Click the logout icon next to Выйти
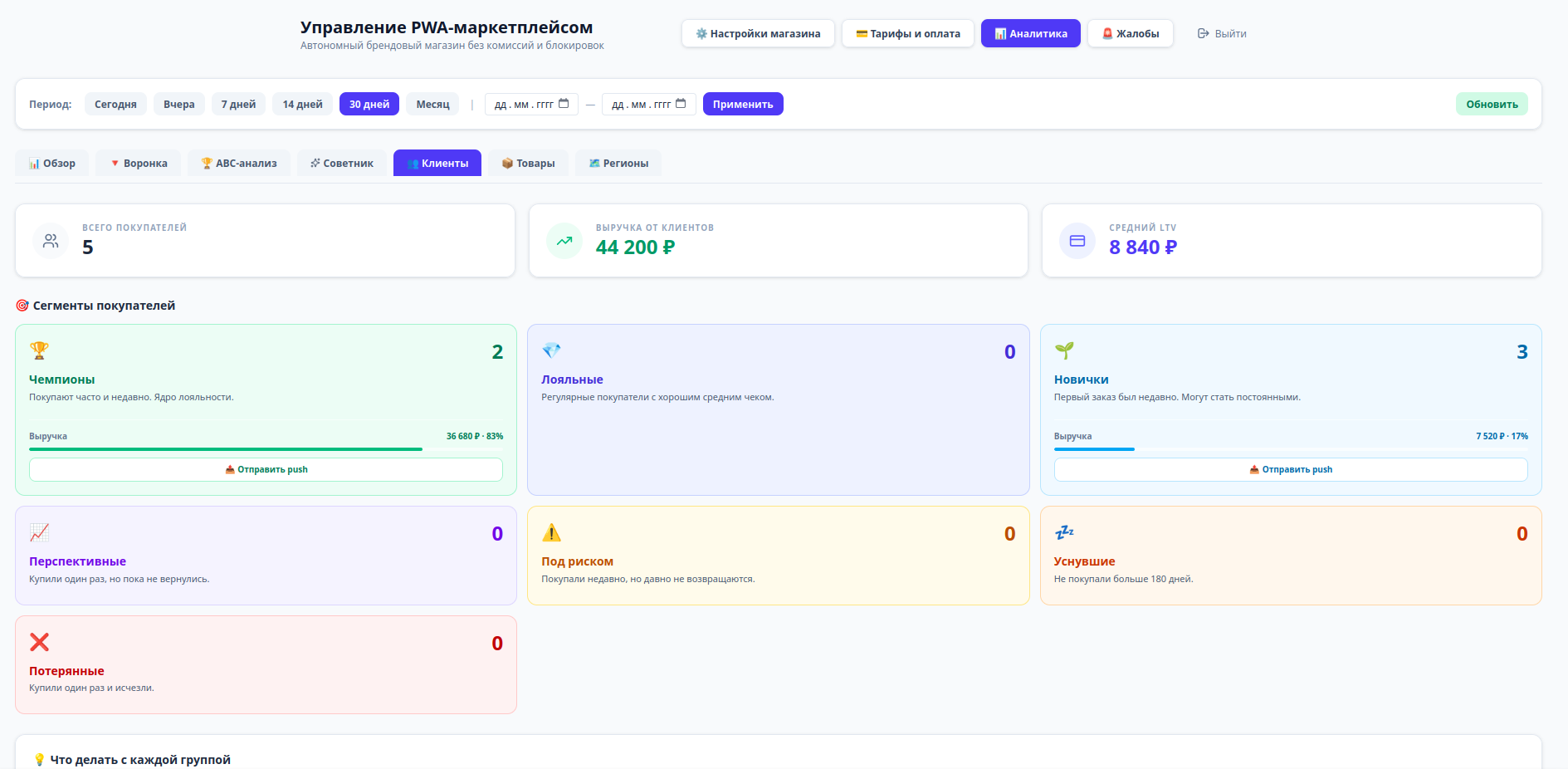 coord(1203,33)
